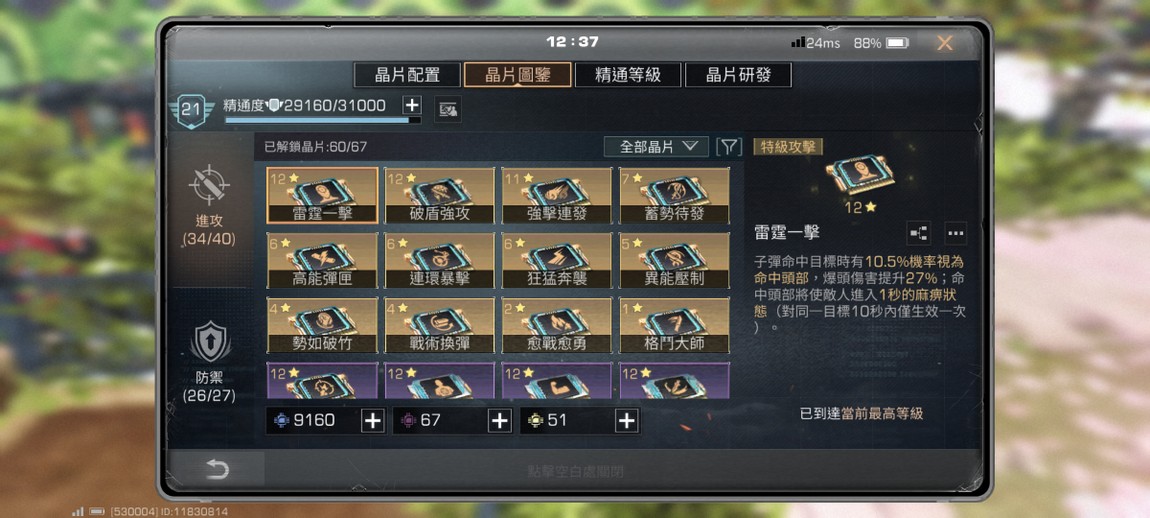The width and height of the screenshot is (1150, 518).
Task: Add proficiency with the plus button
Action: coord(411,105)
